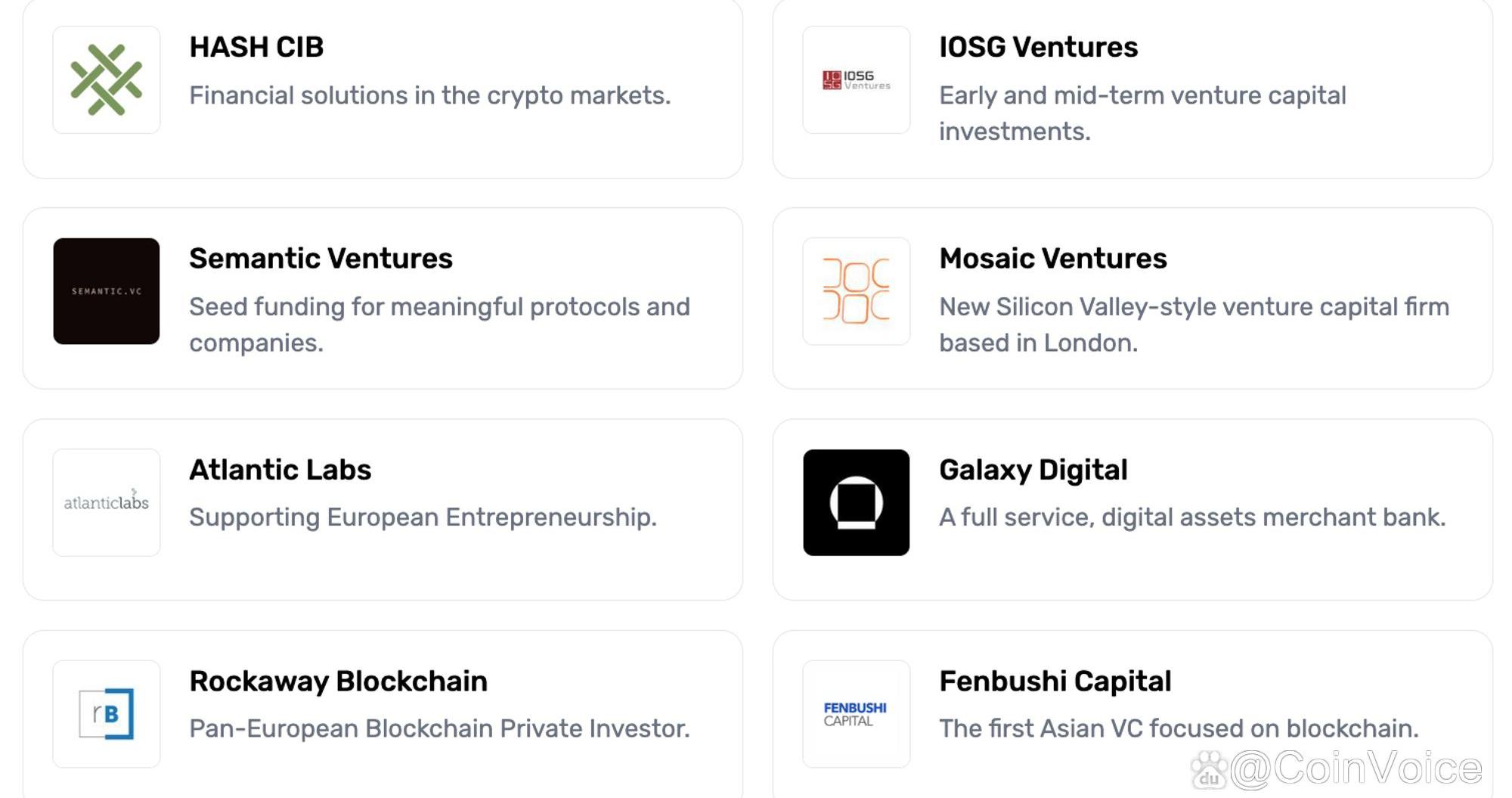The height and width of the screenshot is (798, 1512).
Task: Click the Galaxy Digital black logo
Action: [x=857, y=502]
